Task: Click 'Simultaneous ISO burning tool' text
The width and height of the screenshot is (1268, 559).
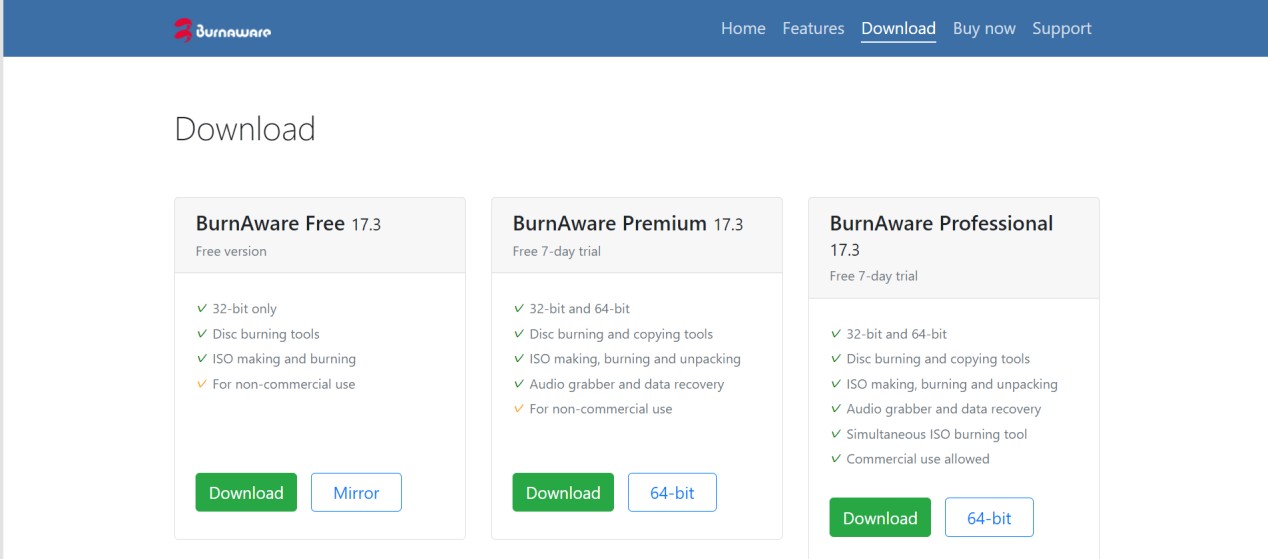Action: (x=937, y=434)
